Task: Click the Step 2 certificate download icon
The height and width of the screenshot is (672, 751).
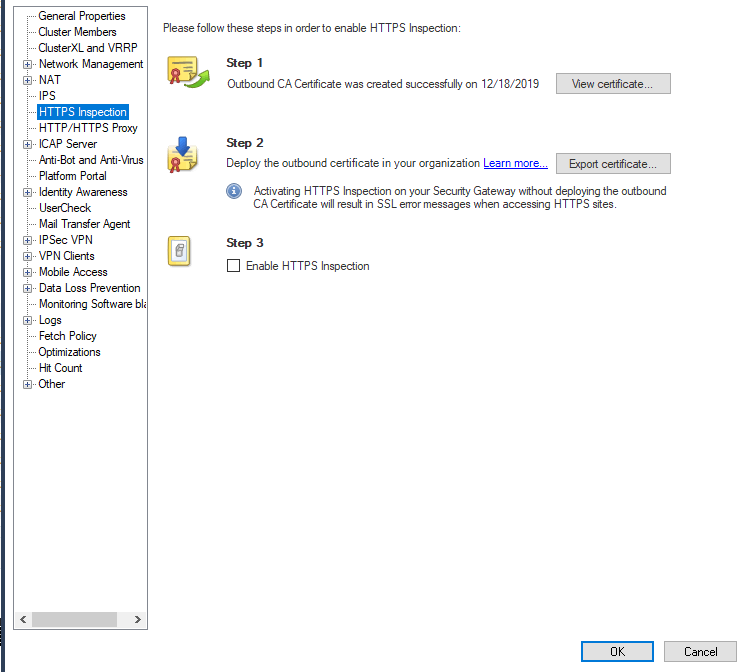Action: pos(182,154)
